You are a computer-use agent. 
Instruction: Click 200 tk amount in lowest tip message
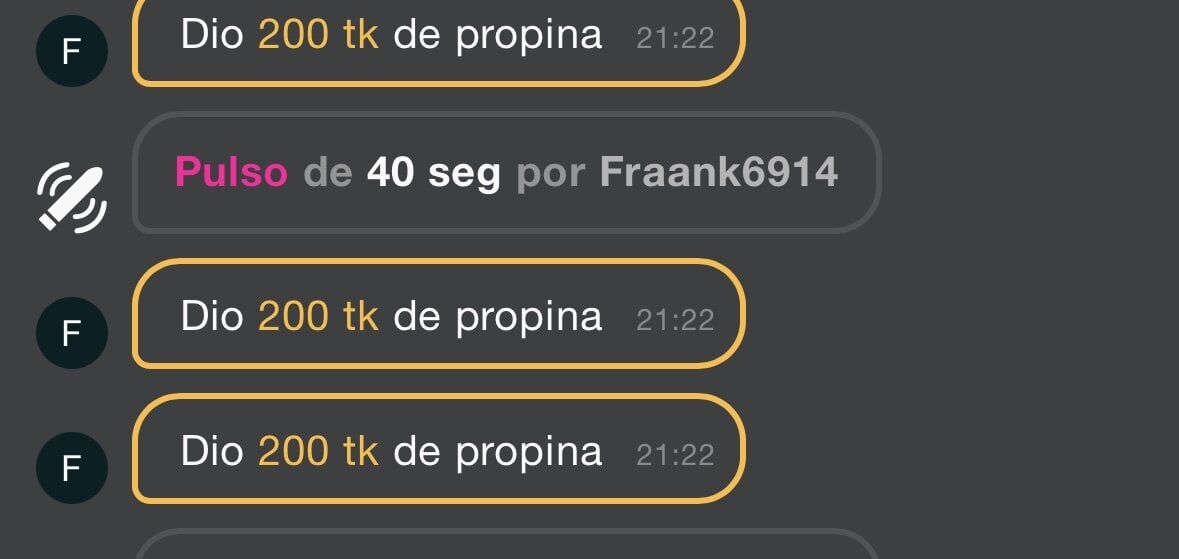pyautogui.click(x=318, y=451)
